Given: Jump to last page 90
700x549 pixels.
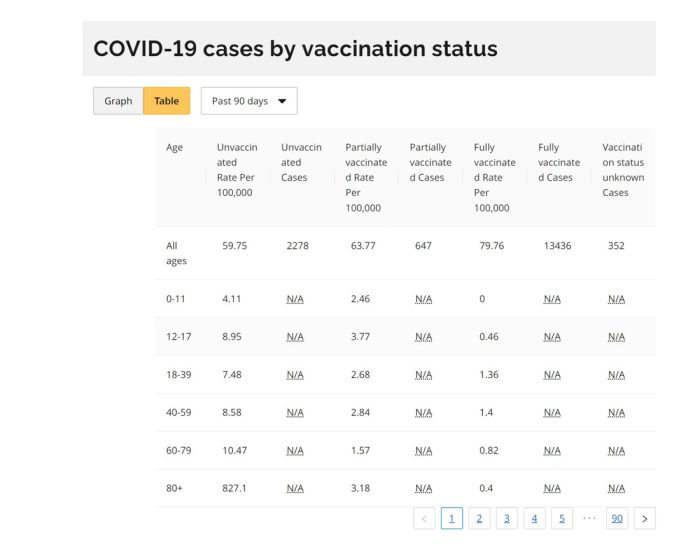Looking at the screenshot, I should [617, 518].
